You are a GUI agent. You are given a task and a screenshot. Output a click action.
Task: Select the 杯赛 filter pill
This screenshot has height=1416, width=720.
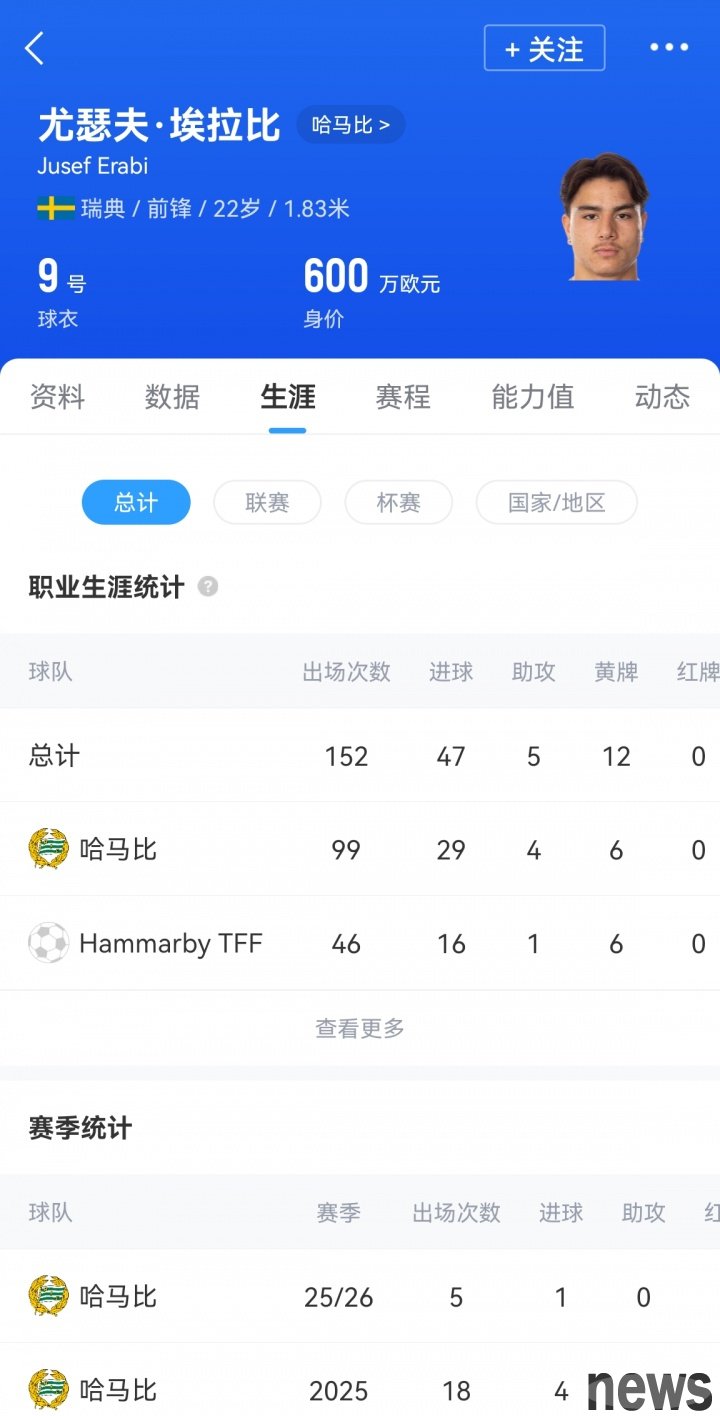click(398, 502)
